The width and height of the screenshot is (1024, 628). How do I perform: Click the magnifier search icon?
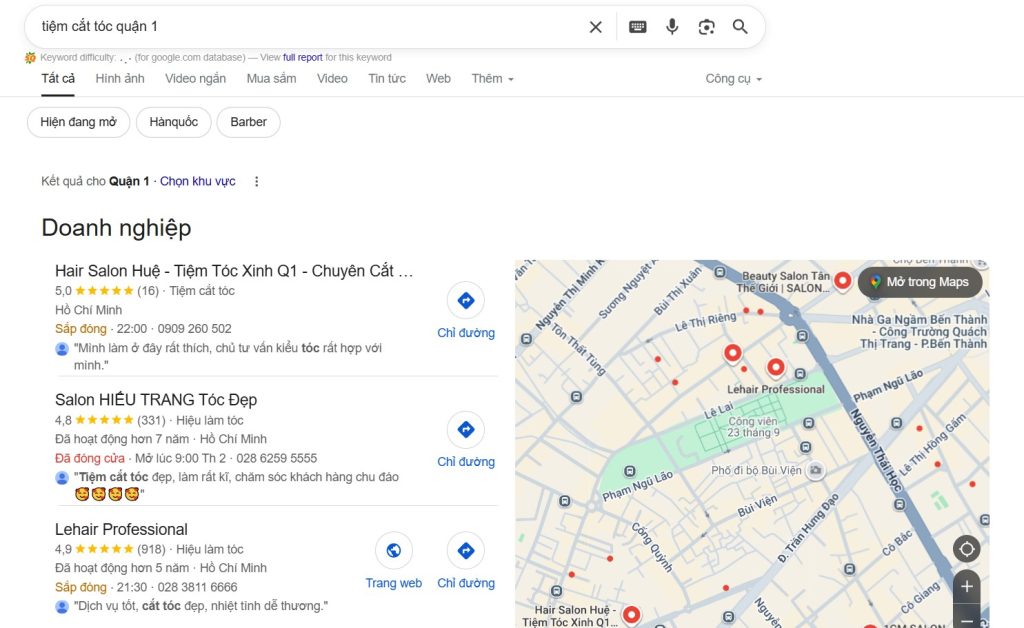click(740, 27)
